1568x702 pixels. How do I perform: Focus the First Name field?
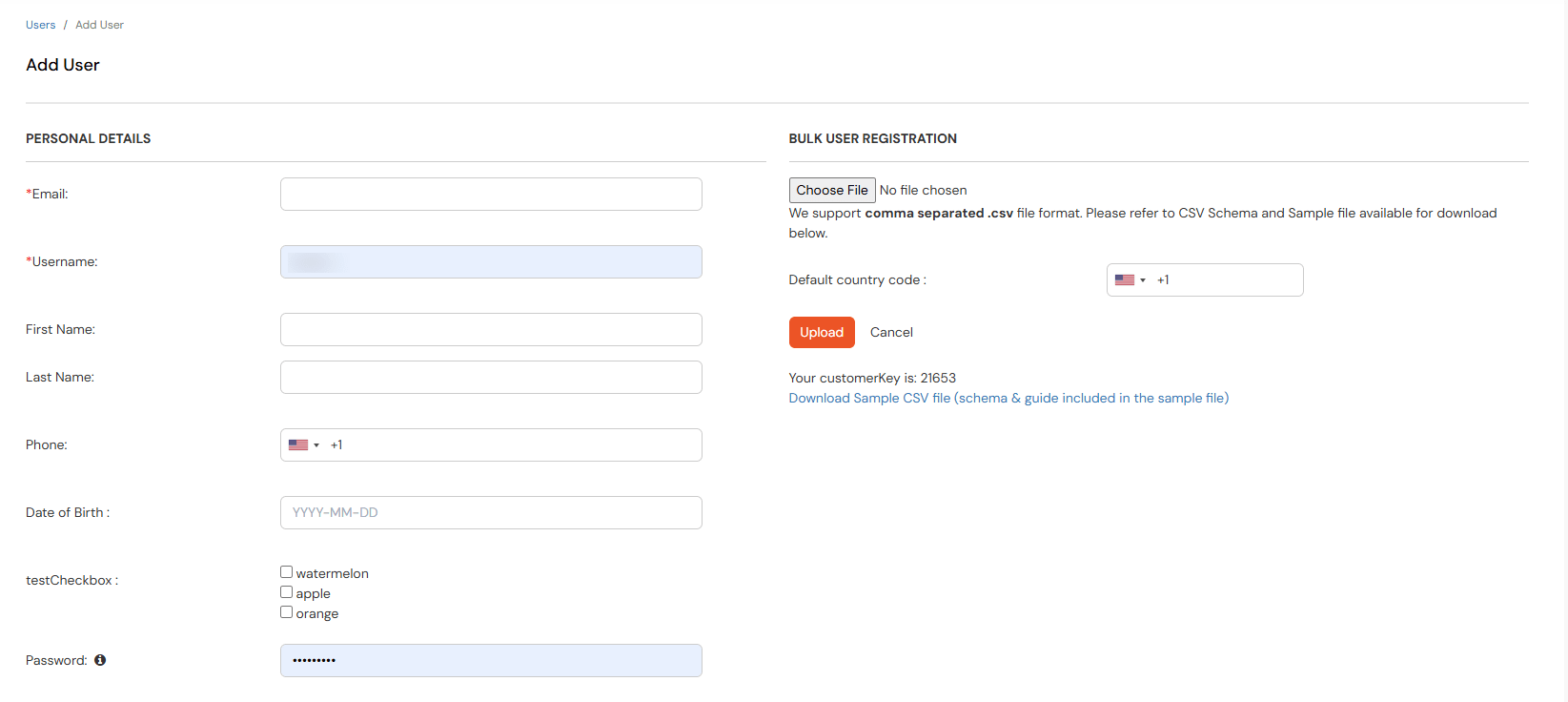[x=491, y=329]
